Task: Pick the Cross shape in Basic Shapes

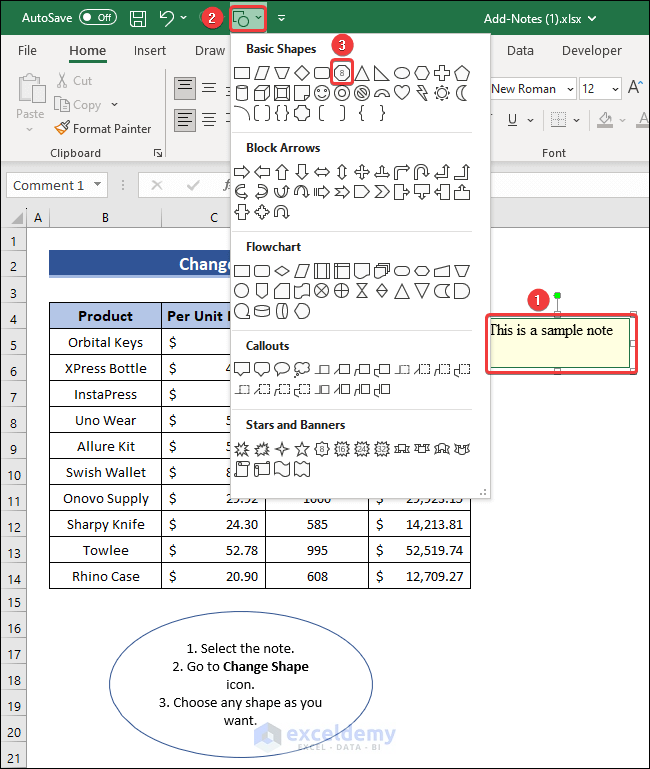Action: tap(442, 73)
